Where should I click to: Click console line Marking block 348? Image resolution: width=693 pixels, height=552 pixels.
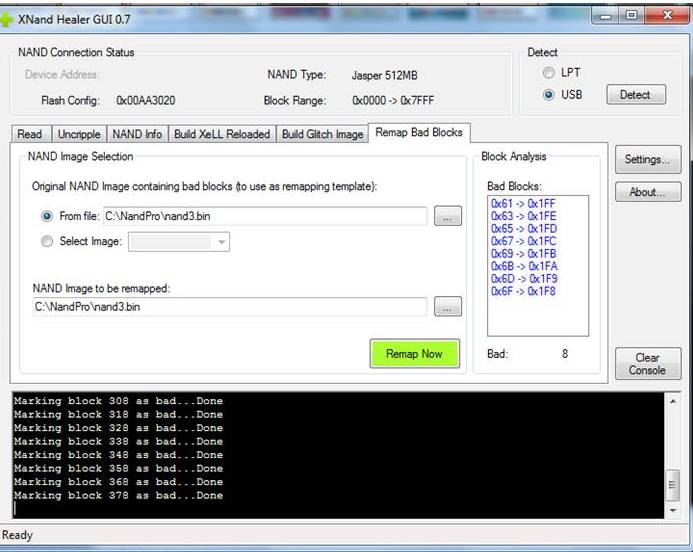[118, 455]
